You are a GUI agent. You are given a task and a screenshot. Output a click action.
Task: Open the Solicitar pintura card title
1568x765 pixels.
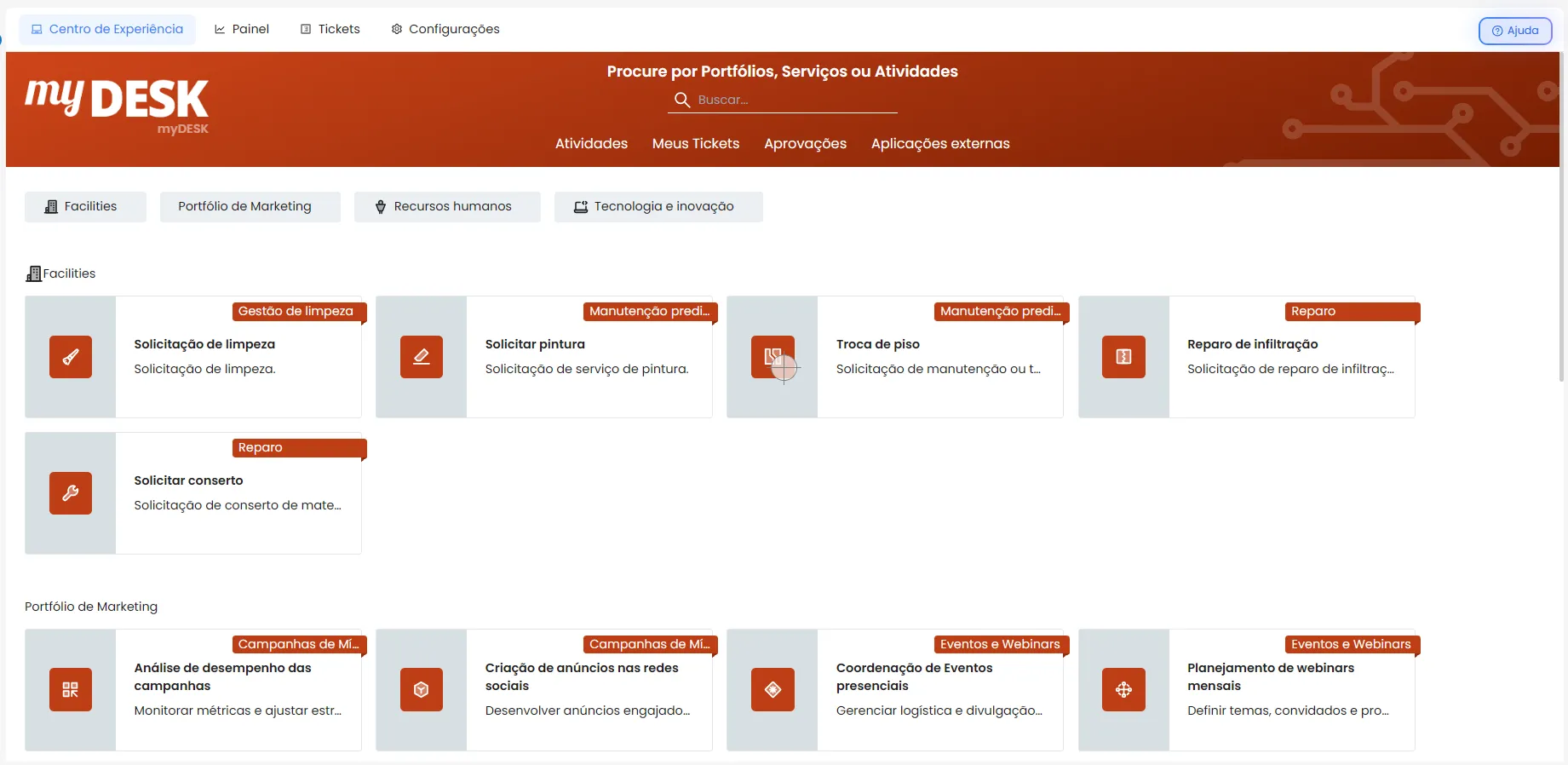[535, 344]
